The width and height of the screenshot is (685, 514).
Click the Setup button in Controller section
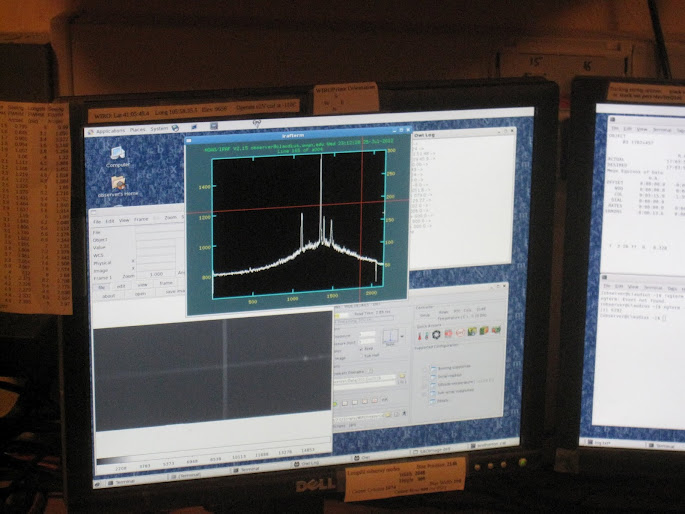pyautogui.click(x=425, y=315)
